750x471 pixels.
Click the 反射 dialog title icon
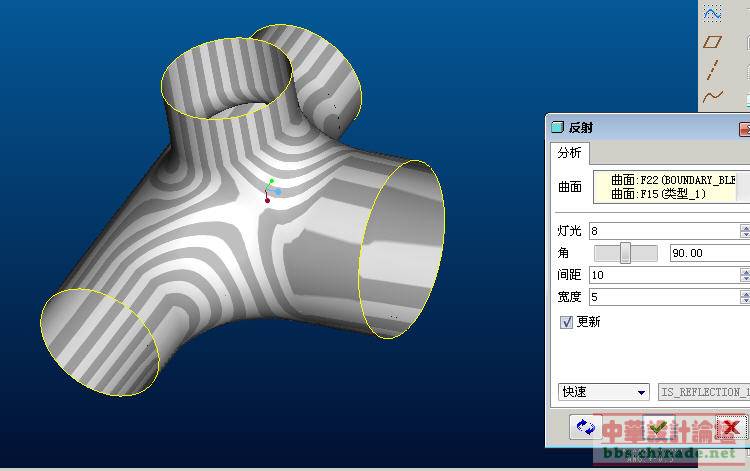coord(558,128)
